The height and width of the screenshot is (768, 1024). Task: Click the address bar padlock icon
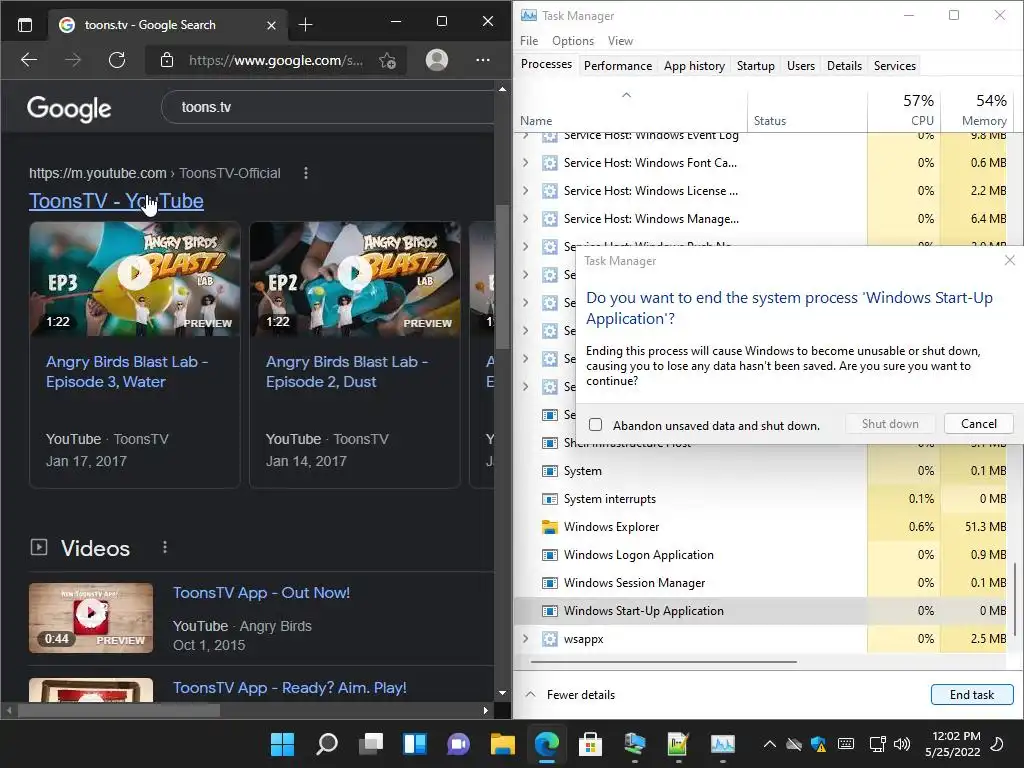tap(167, 60)
